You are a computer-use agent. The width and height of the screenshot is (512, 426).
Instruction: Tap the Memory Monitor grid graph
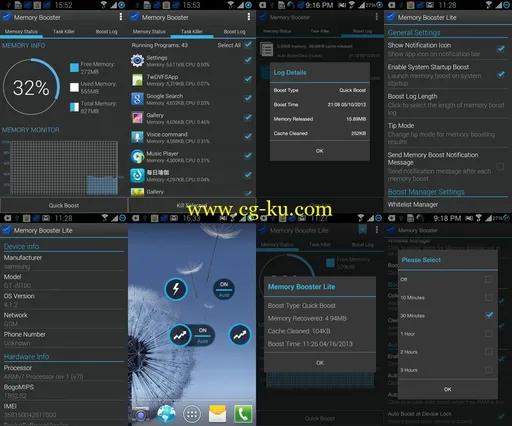[64, 168]
